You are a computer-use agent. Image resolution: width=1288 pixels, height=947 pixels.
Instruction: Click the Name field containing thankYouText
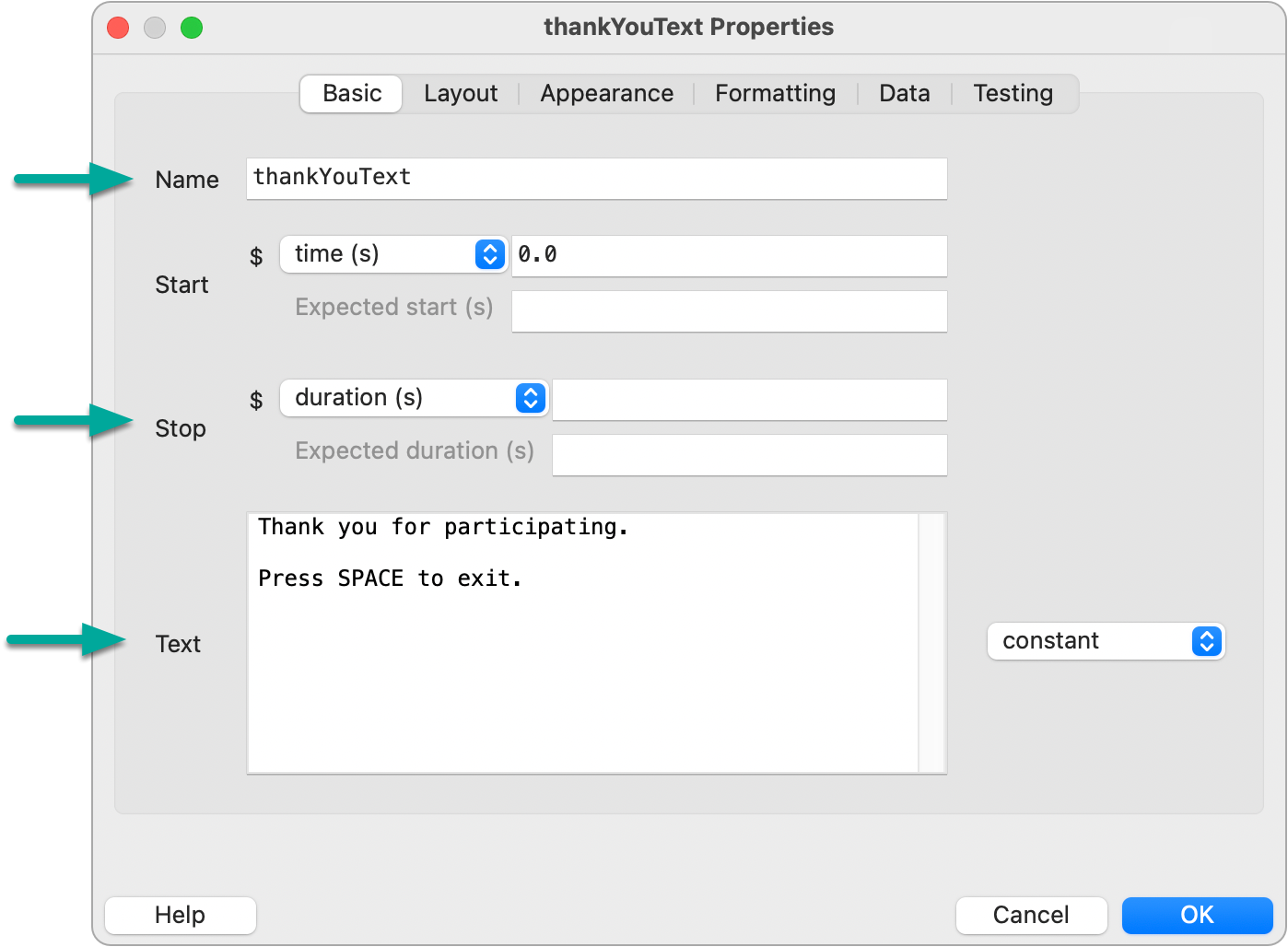click(x=597, y=178)
